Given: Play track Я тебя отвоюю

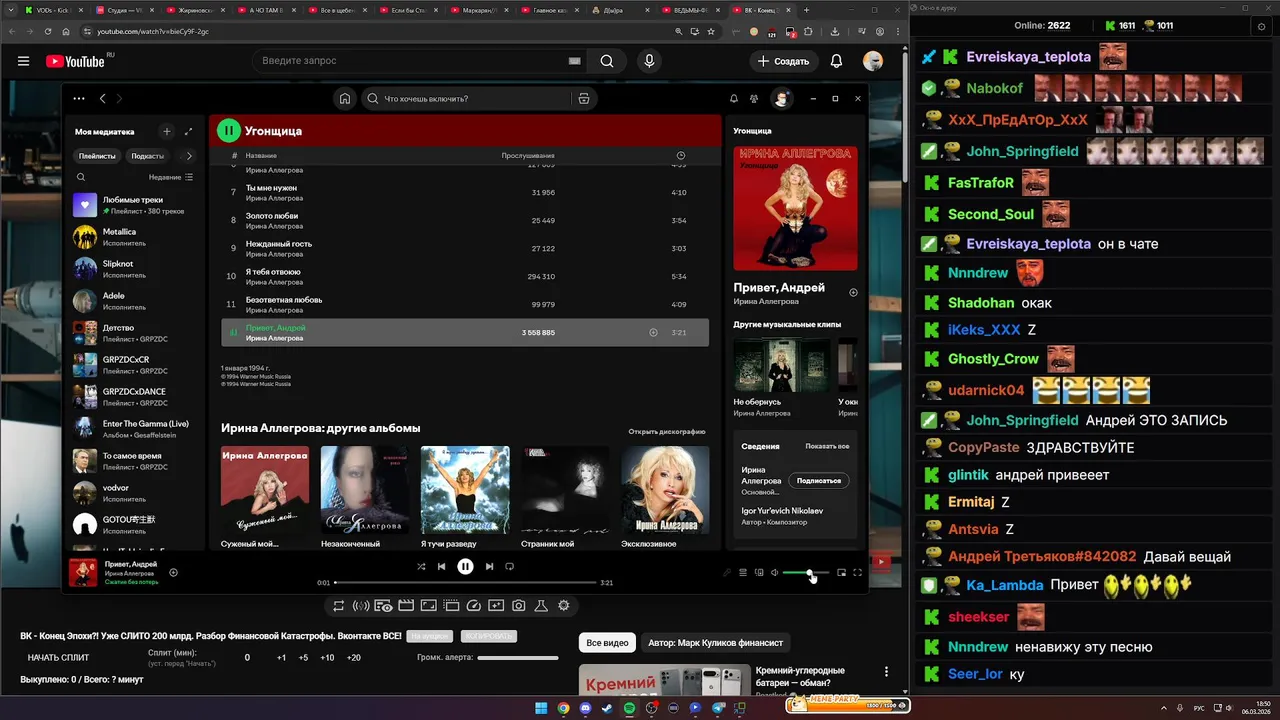Looking at the screenshot, I should [465, 276].
